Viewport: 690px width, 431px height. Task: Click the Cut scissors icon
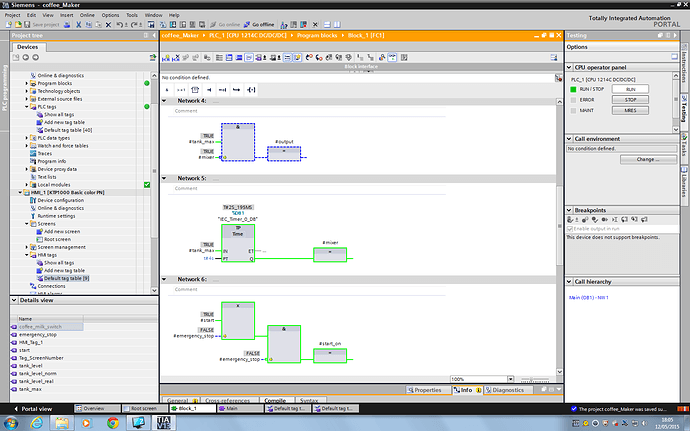[78, 25]
